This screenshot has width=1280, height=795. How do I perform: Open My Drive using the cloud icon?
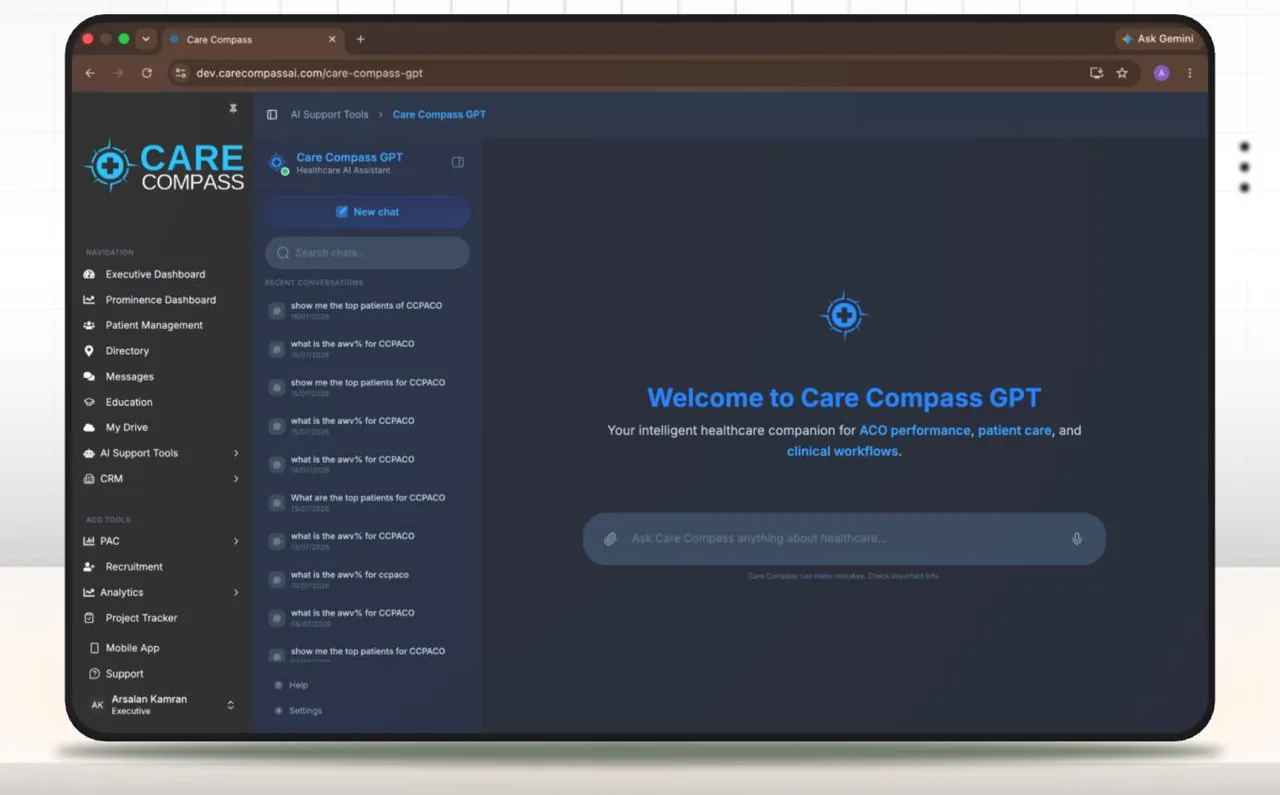[x=89, y=428]
